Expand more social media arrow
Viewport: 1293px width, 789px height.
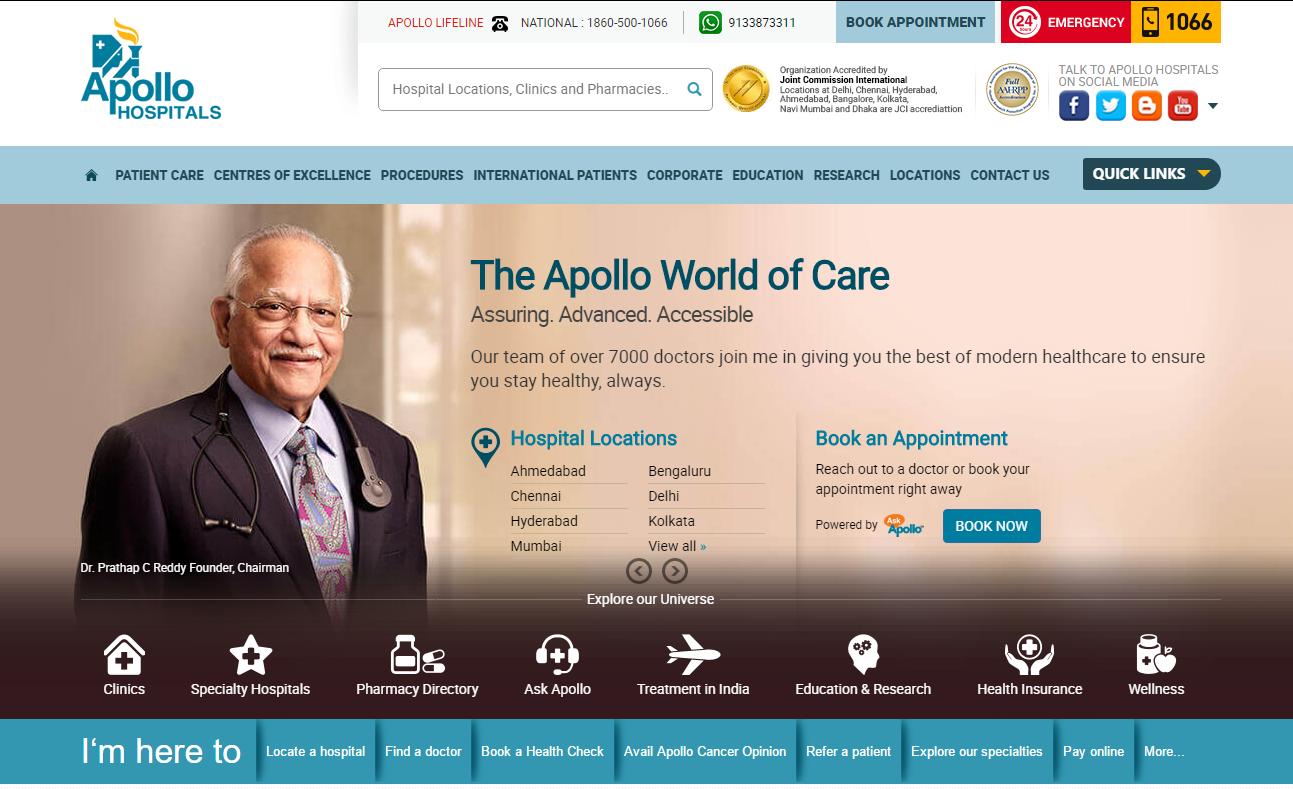[x=1213, y=106]
